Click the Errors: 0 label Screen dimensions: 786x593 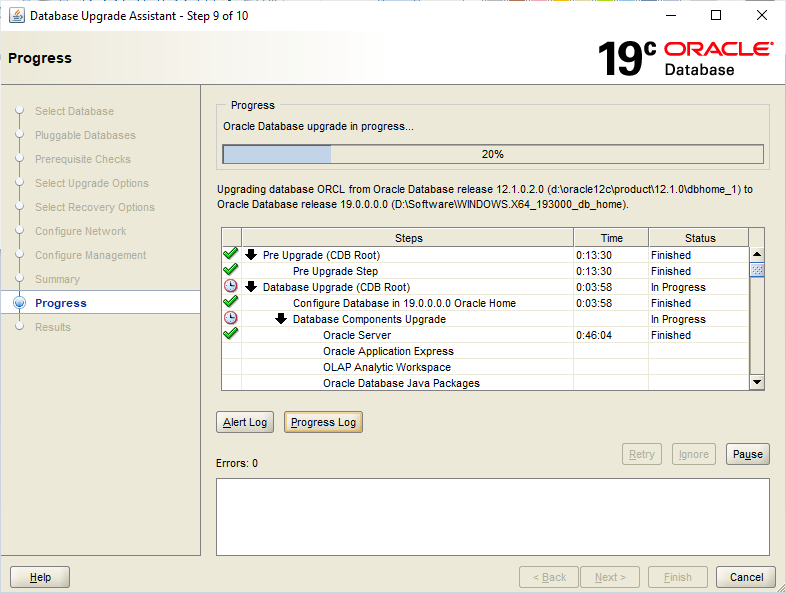pos(237,463)
